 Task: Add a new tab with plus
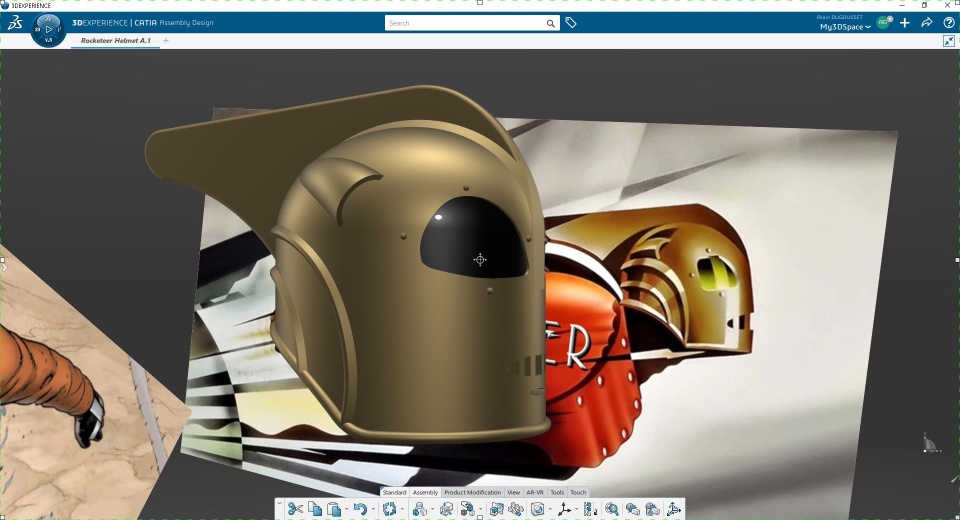pos(166,40)
